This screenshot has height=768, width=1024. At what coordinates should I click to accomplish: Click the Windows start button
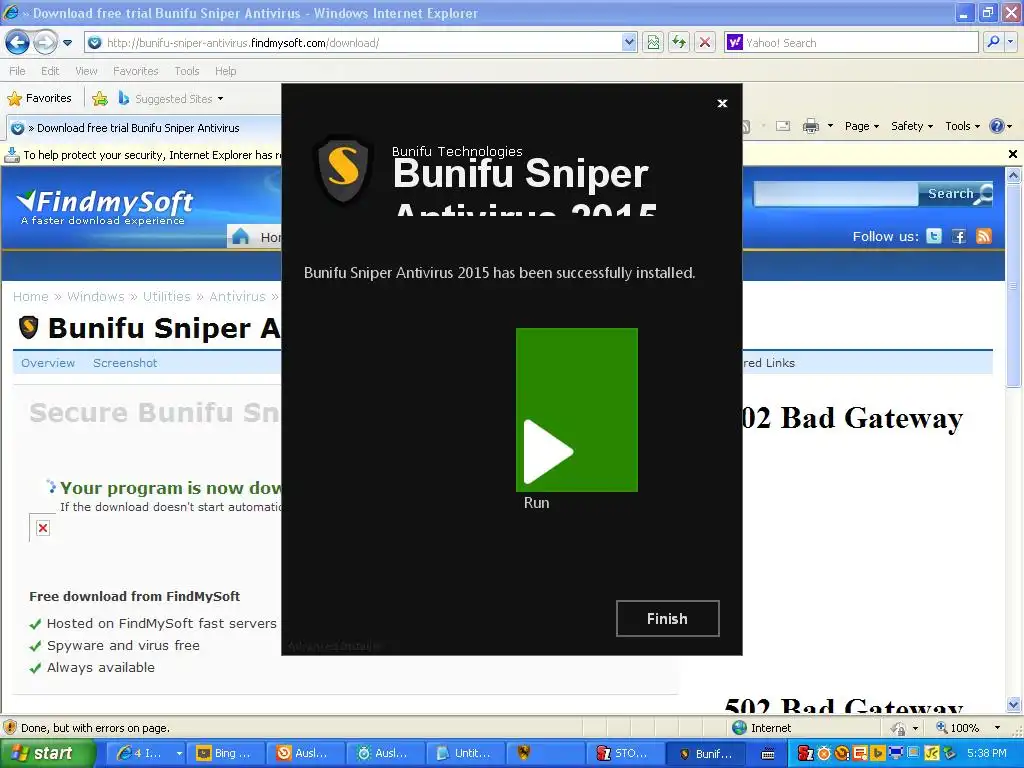pos(47,754)
